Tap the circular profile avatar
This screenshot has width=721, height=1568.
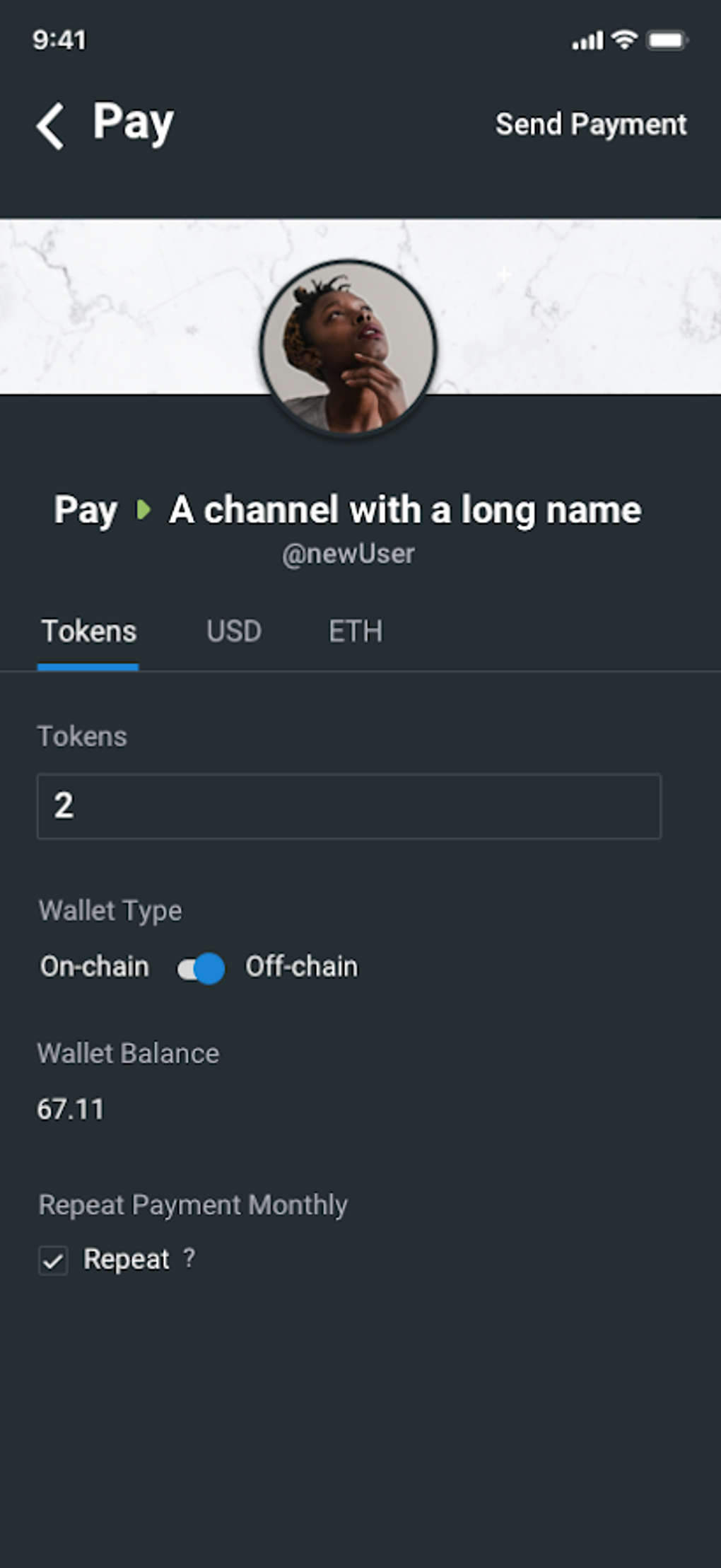(x=348, y=347)
